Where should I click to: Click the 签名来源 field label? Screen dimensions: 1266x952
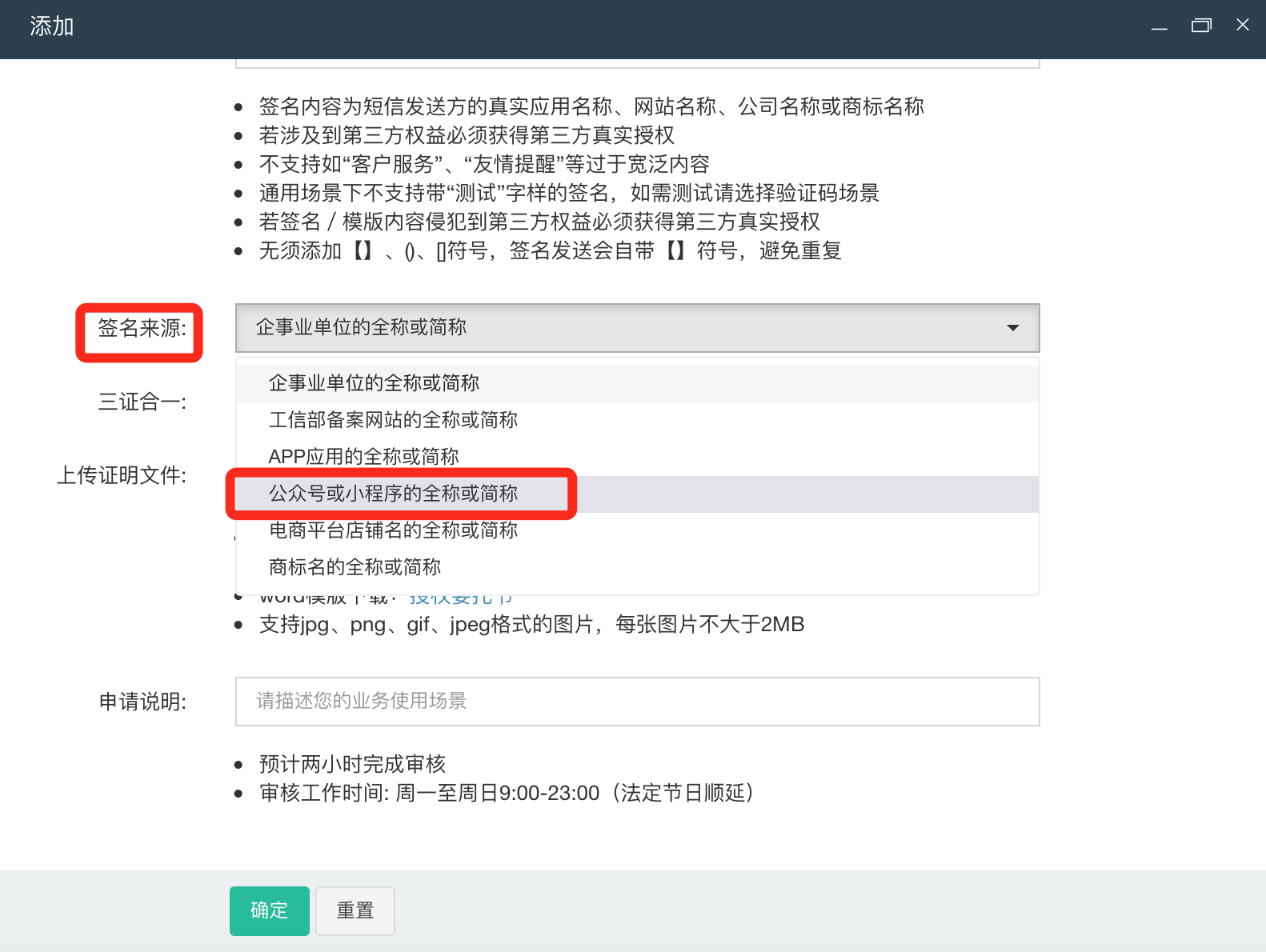coord(142,328)
